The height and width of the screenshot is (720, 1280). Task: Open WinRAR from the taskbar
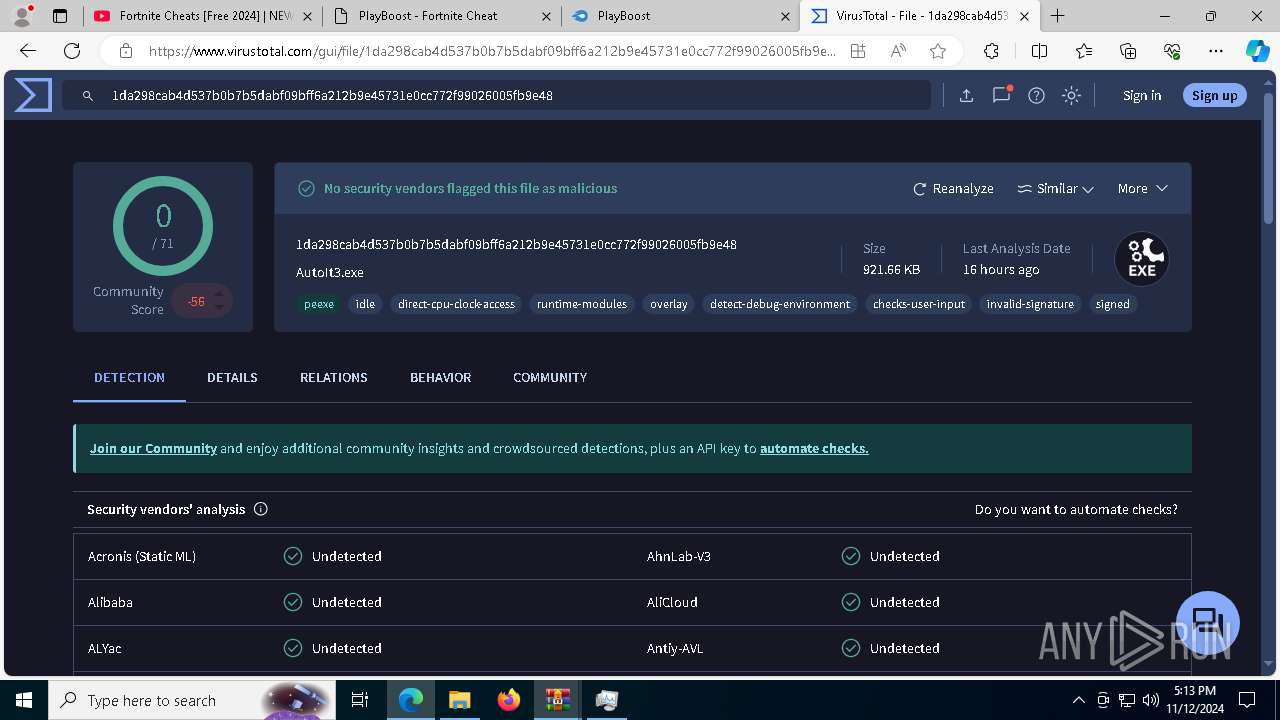(558, 700)
